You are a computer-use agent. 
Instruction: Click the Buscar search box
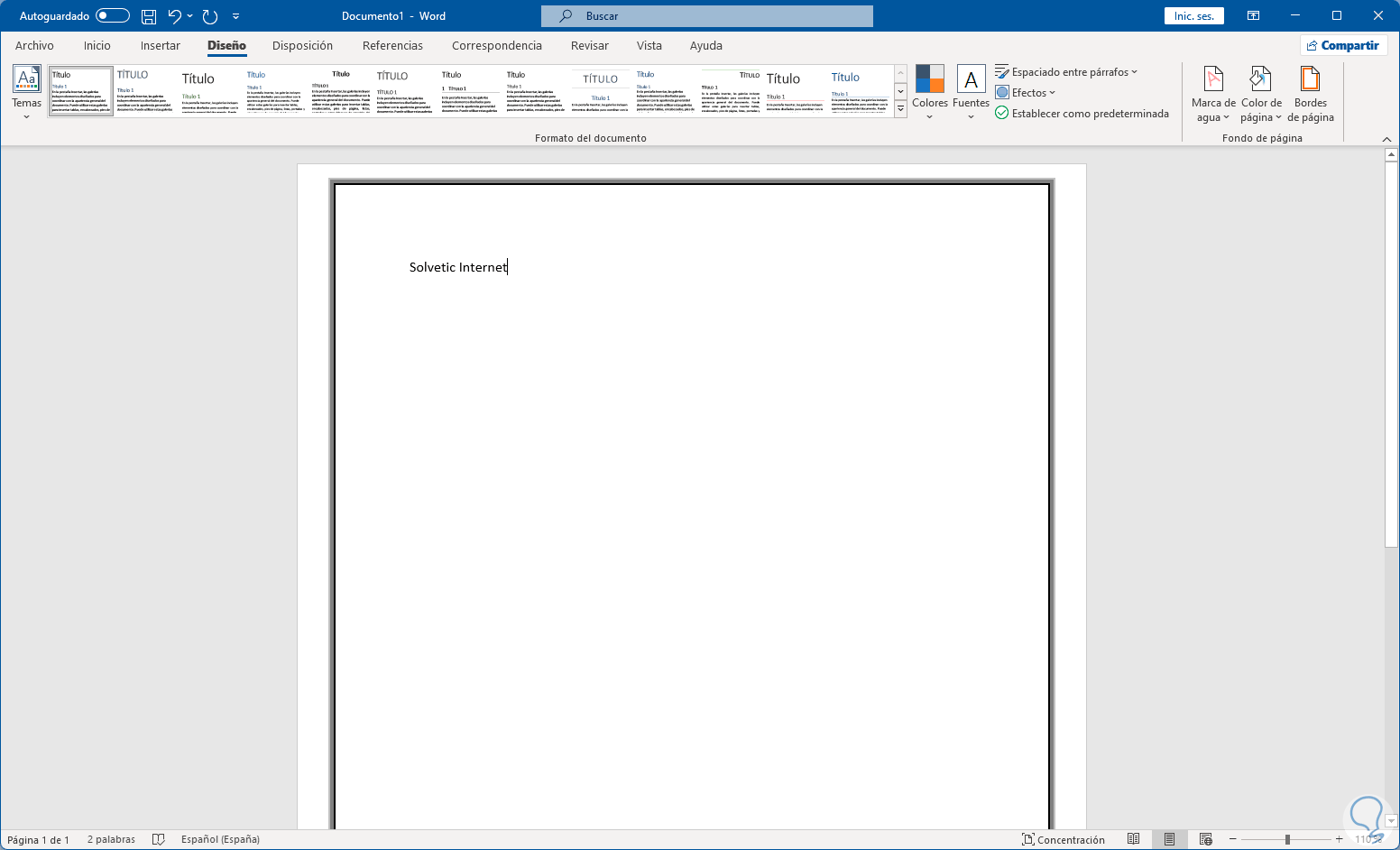point(707,16)
